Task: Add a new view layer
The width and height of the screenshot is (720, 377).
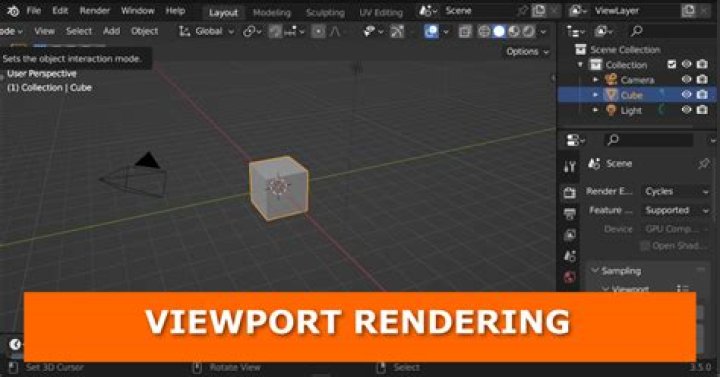Action: [x=688, y=11]
